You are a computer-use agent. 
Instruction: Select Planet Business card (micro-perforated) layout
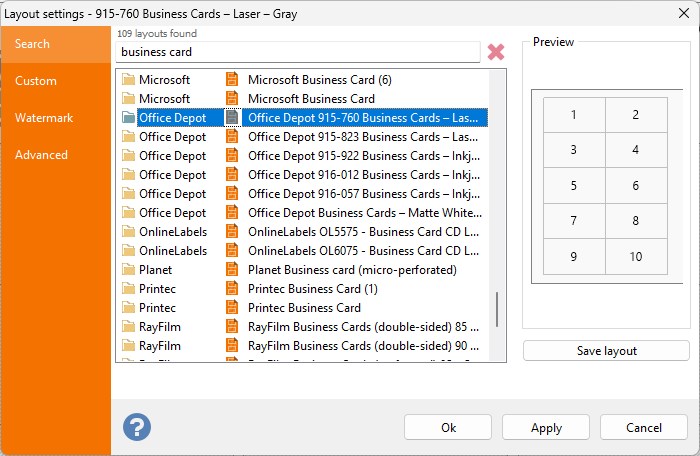[352, 270]
